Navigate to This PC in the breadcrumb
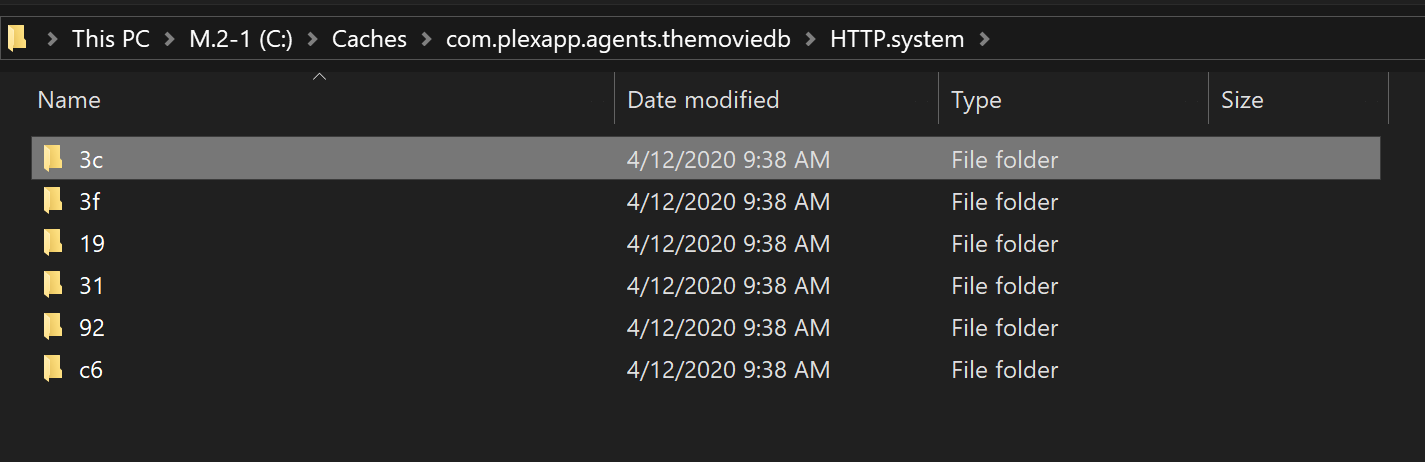 111,39
